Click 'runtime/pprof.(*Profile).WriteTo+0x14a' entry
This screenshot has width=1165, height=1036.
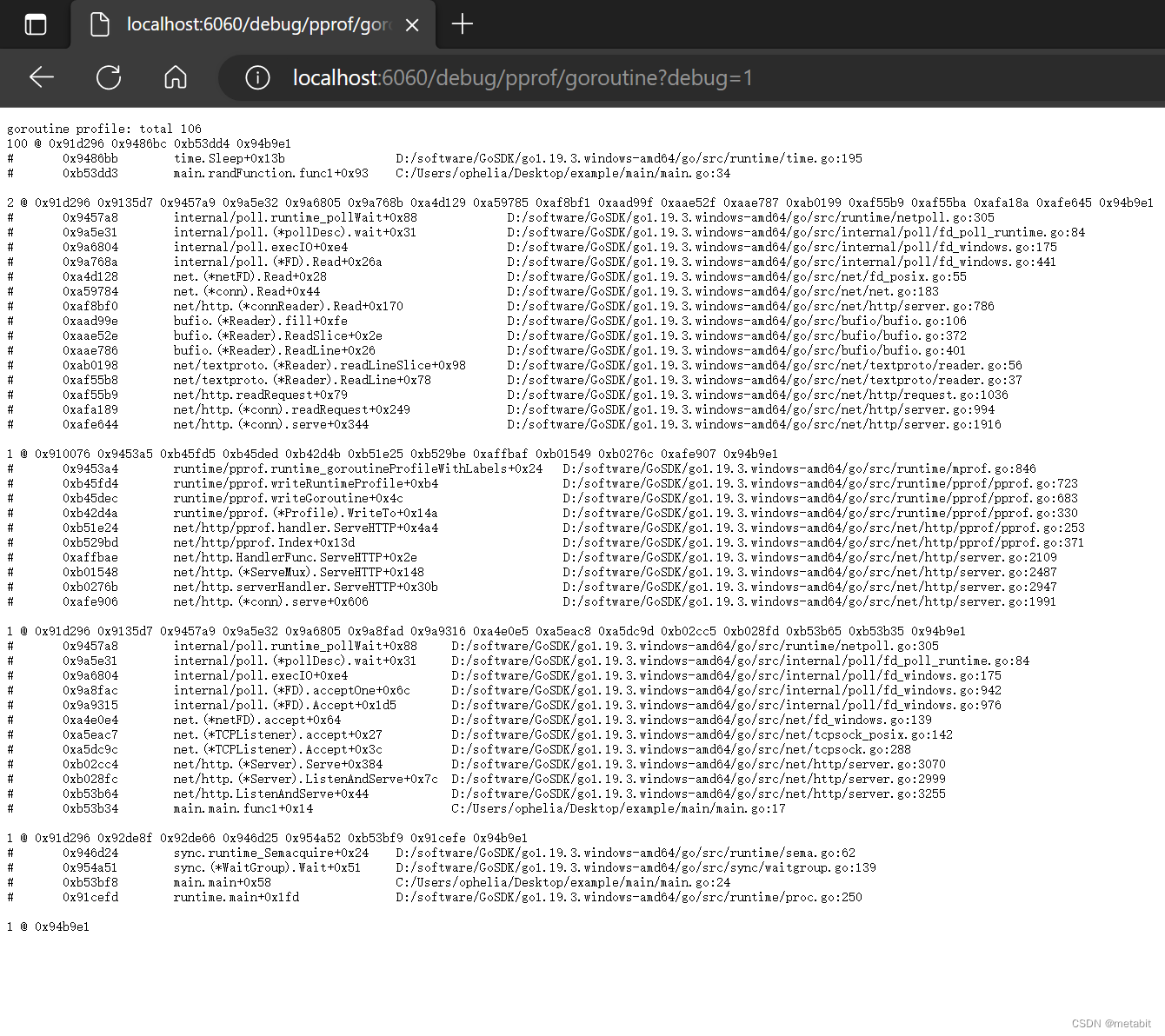pyautogui.click(x=305, y=513)
